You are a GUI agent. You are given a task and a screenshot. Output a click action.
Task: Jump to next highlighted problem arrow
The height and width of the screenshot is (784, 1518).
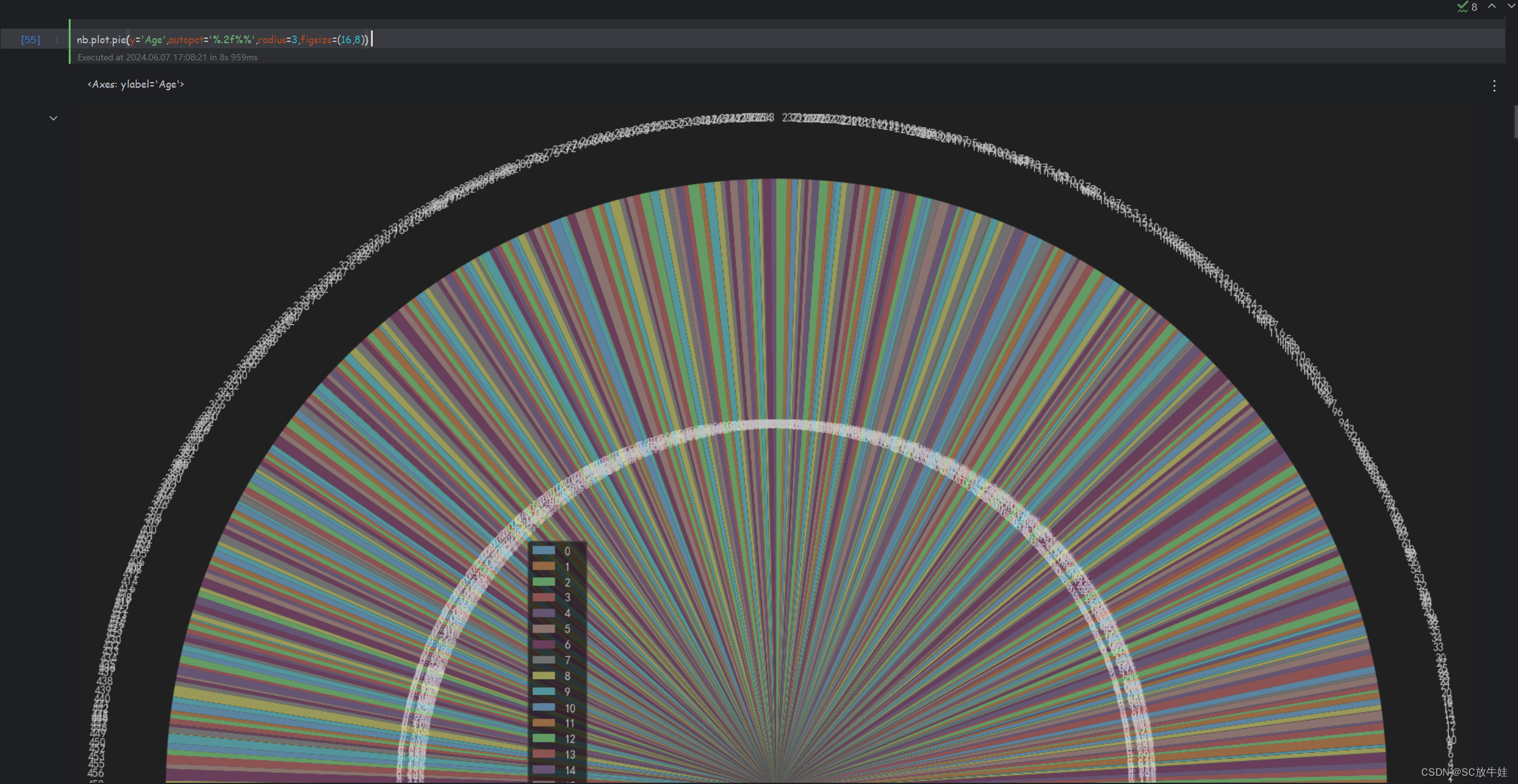1511,6
